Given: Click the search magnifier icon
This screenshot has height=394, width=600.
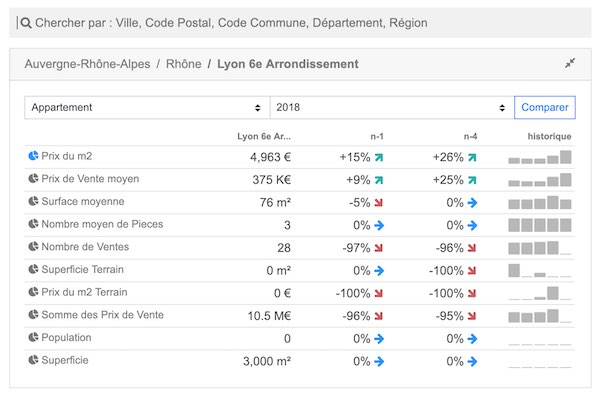Looking at the screenshot, I should point(26,23).
